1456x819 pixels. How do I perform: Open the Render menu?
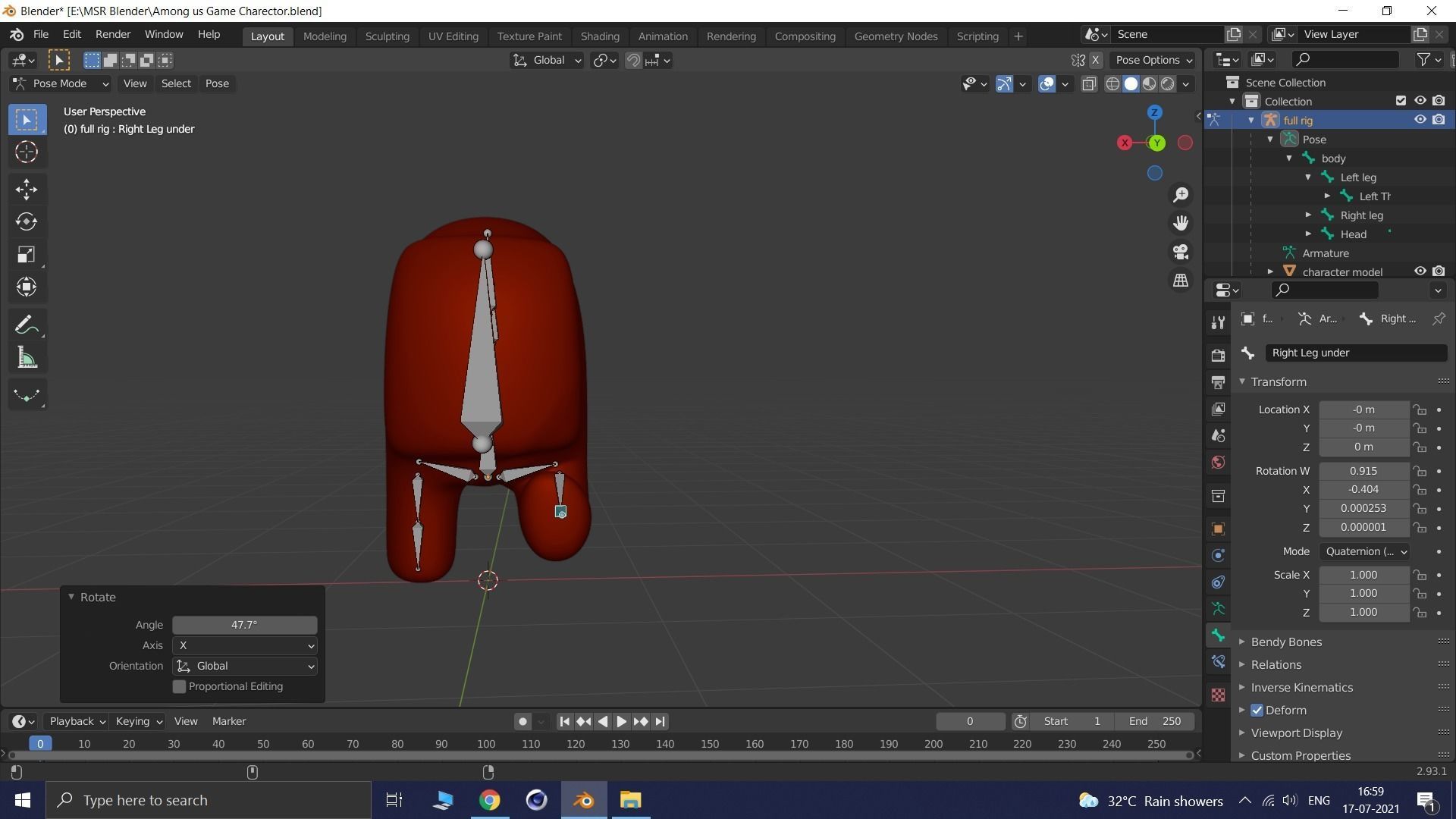click(x=112, y=35)
